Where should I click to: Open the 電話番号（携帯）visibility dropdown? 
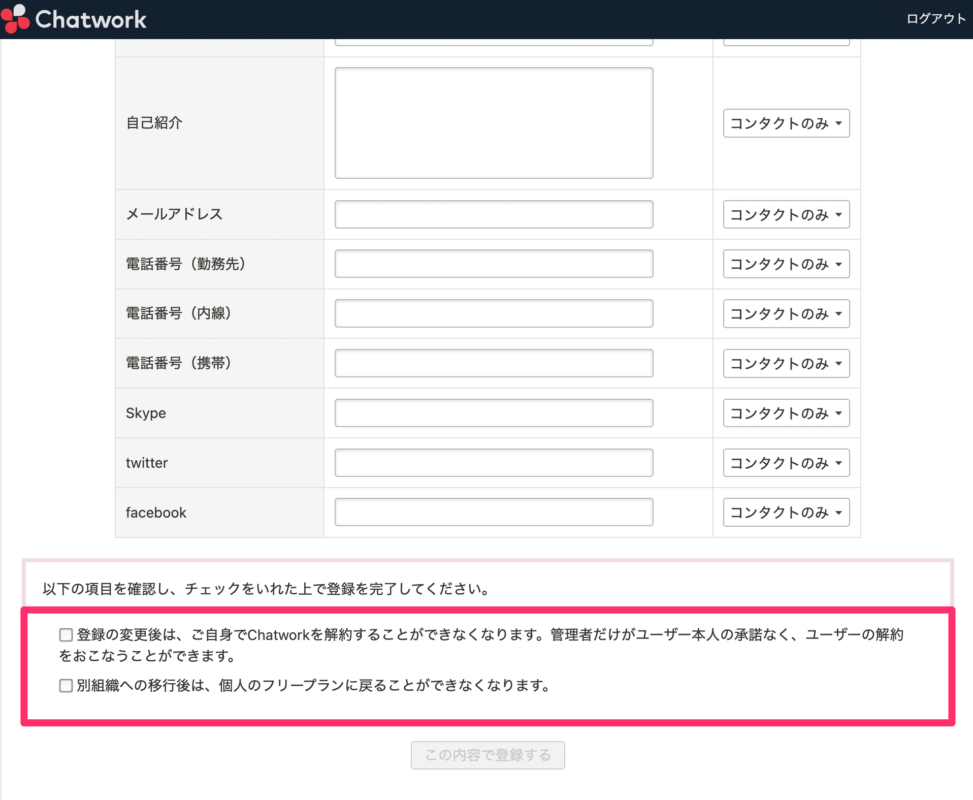point(786,362)
